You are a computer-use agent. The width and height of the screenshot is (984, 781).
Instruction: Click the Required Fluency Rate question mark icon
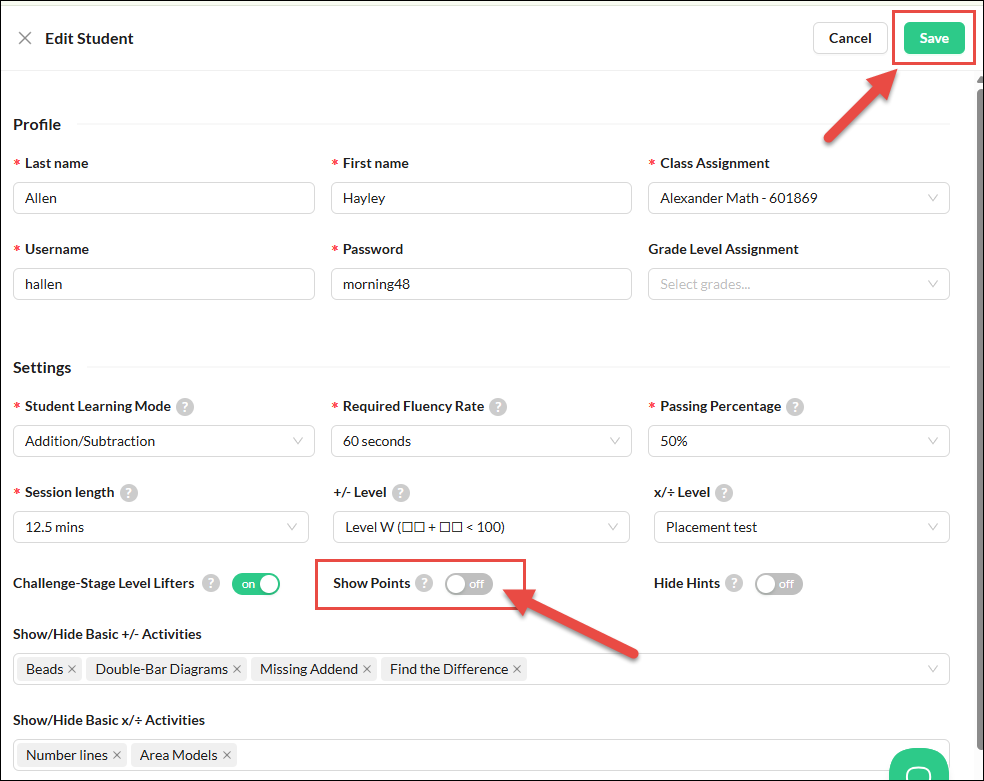pos(498,406)
